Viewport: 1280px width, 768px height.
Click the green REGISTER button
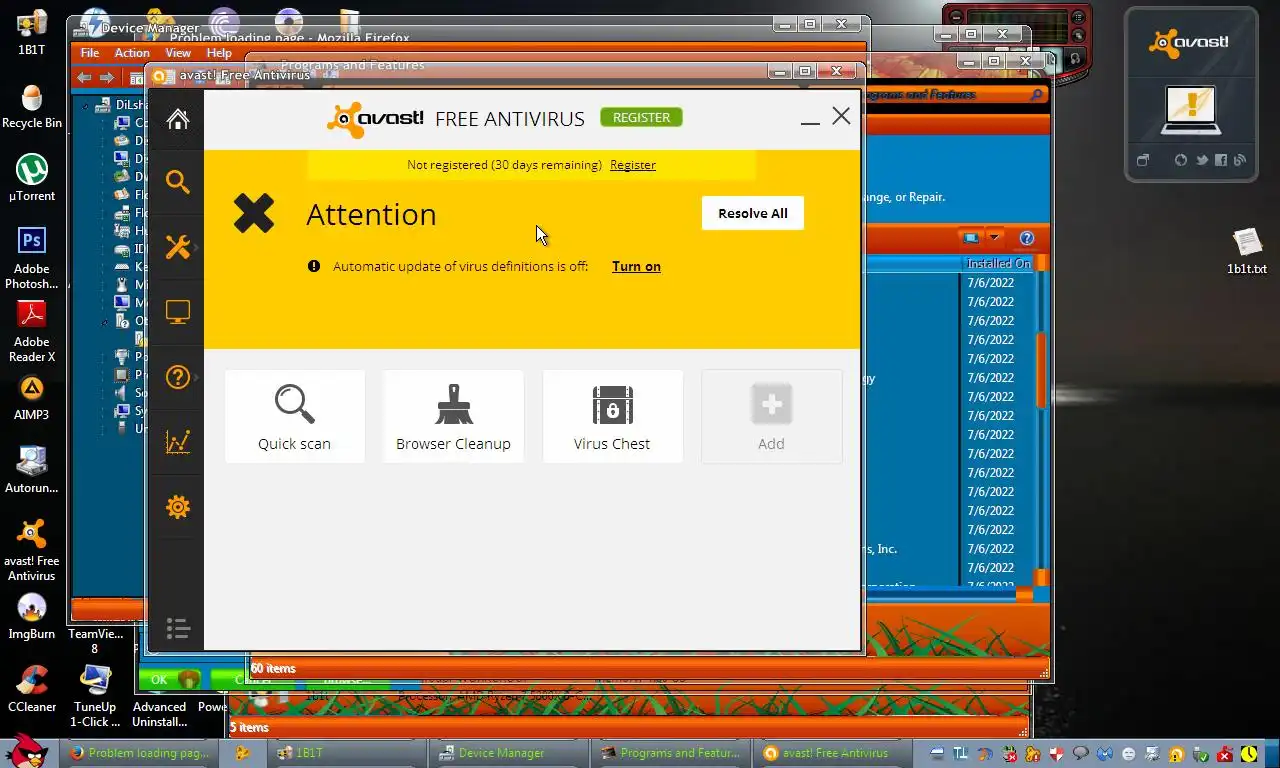(x=641, y=117)
